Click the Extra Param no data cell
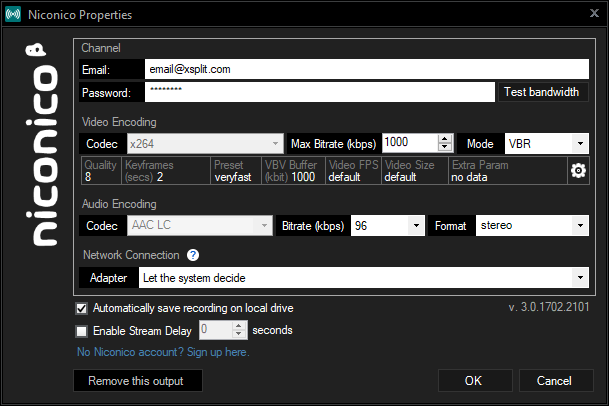The height and width of the screenshot is (406, 609). click(x=508, y=171)
